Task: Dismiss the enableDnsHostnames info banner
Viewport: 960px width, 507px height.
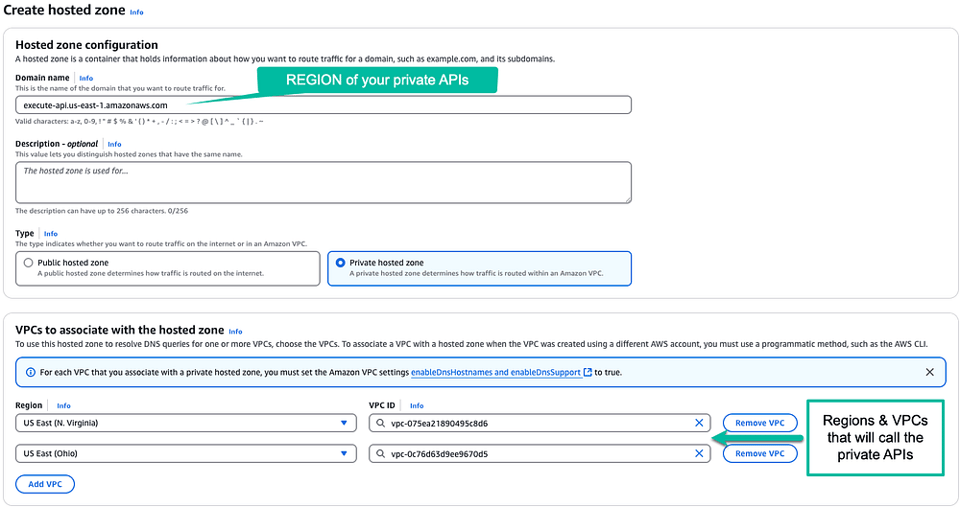Action: coord(929,372)
